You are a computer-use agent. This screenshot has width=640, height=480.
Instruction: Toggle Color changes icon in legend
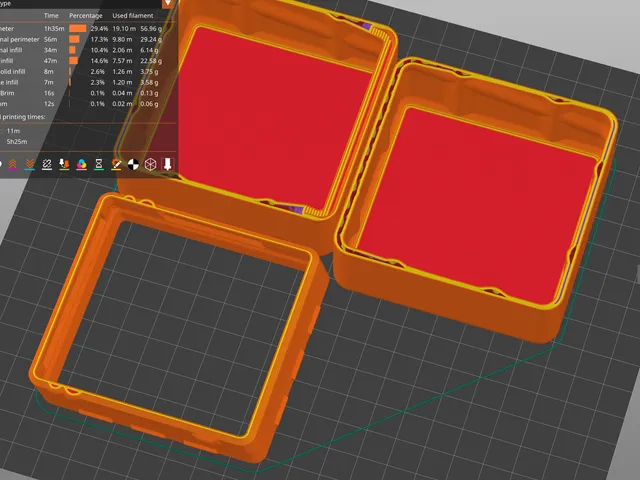tap(82, 164)
